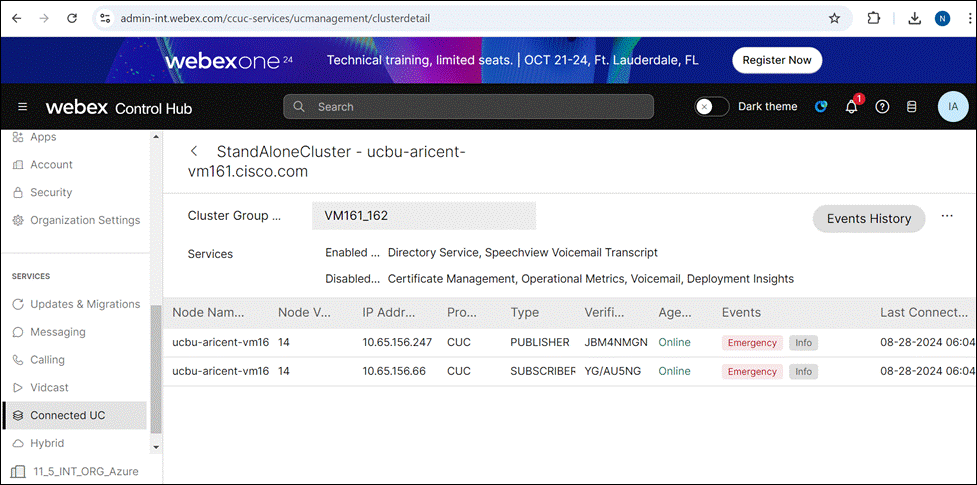The image size is (977, 485).
Task: Open the notifications bell
Action: click(x=852, y=107)
